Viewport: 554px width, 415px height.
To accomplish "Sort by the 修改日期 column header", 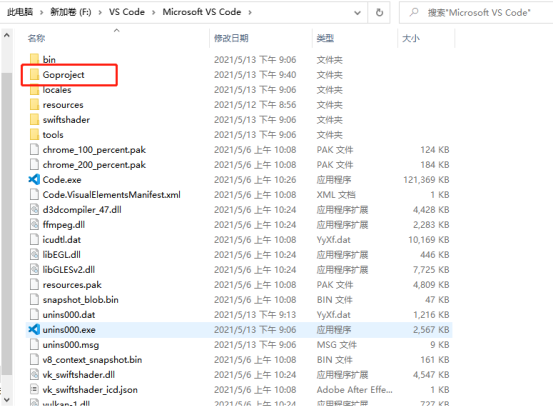I will 231,38.
